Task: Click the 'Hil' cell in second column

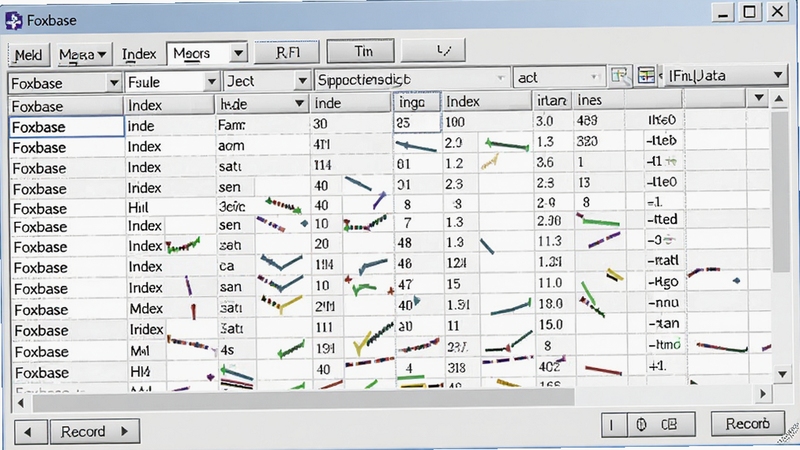Action: pos(170,208)
